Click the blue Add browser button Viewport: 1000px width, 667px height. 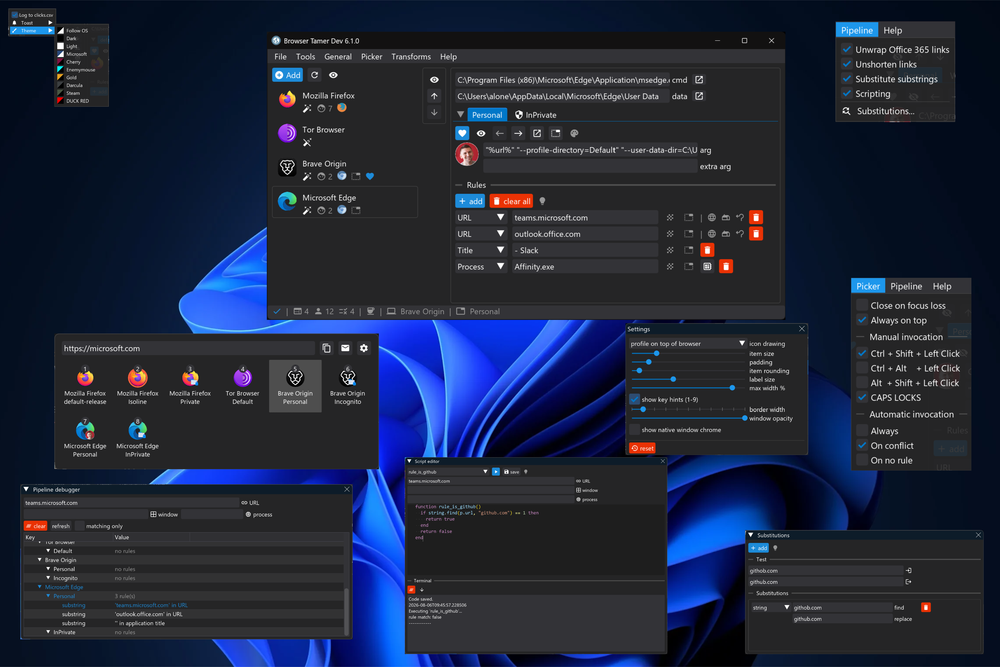pos(288,75)
